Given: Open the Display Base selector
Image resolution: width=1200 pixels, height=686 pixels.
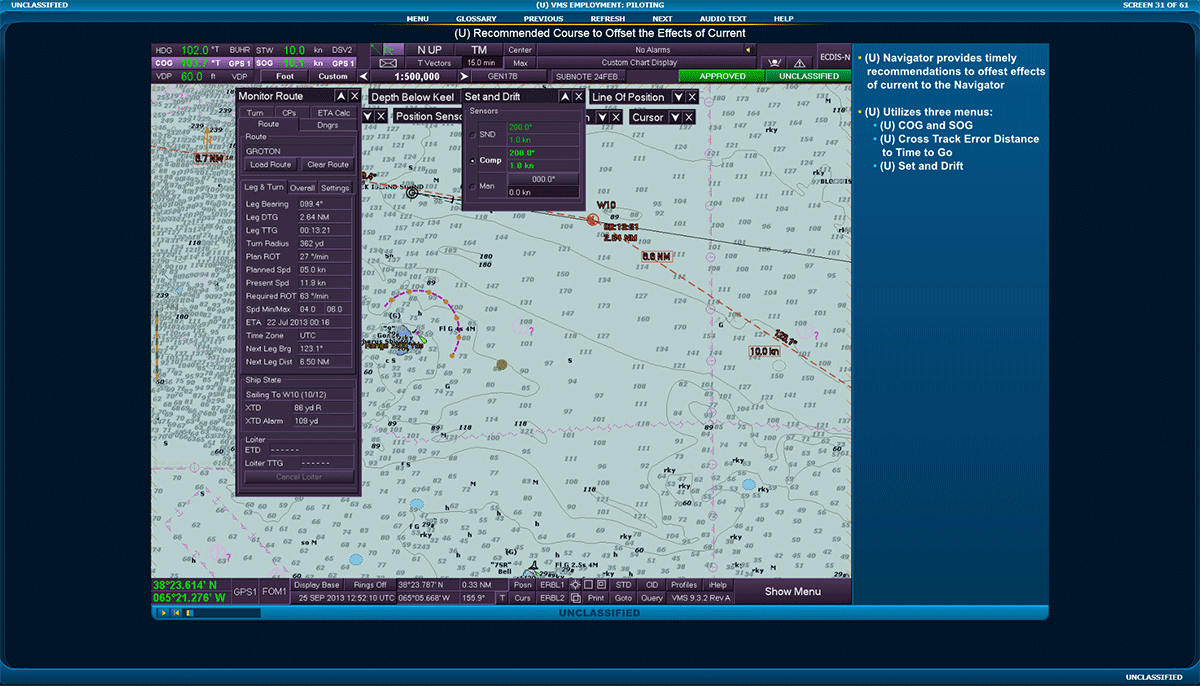Looking at the screenshot, I should tap(317, 584).
